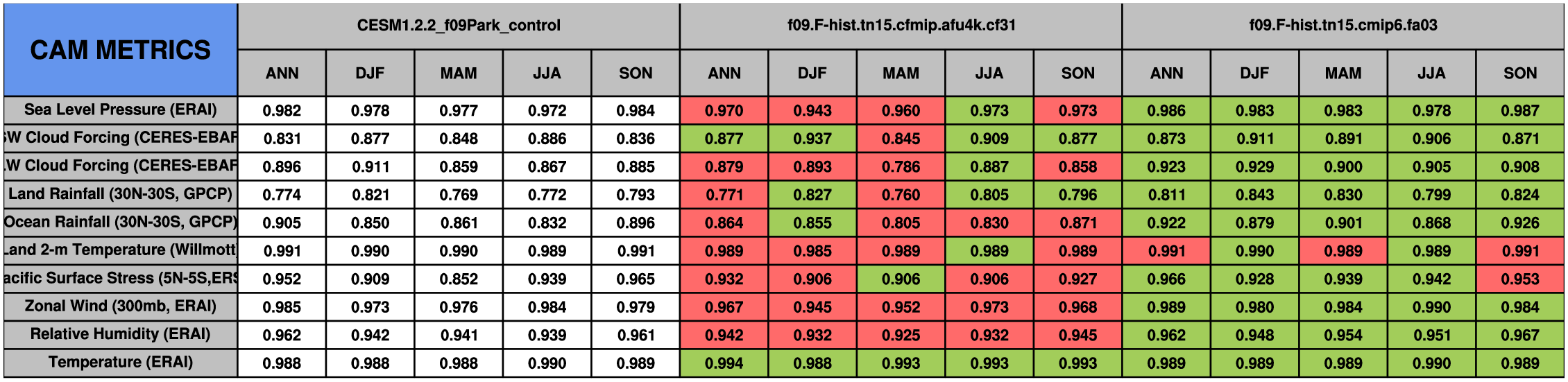This screenshot has width=1568, height=382.
Task: Click the green 0.926 Ocean Rainfall cell
Action: [1519, 223]
